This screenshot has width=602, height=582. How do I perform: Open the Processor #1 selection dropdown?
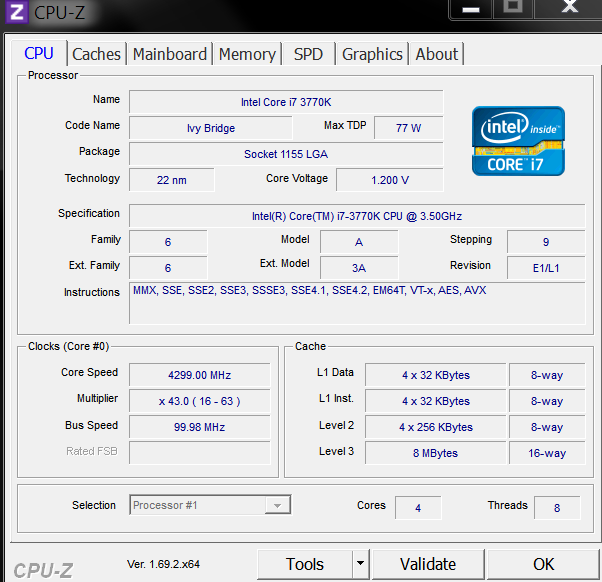210,505
